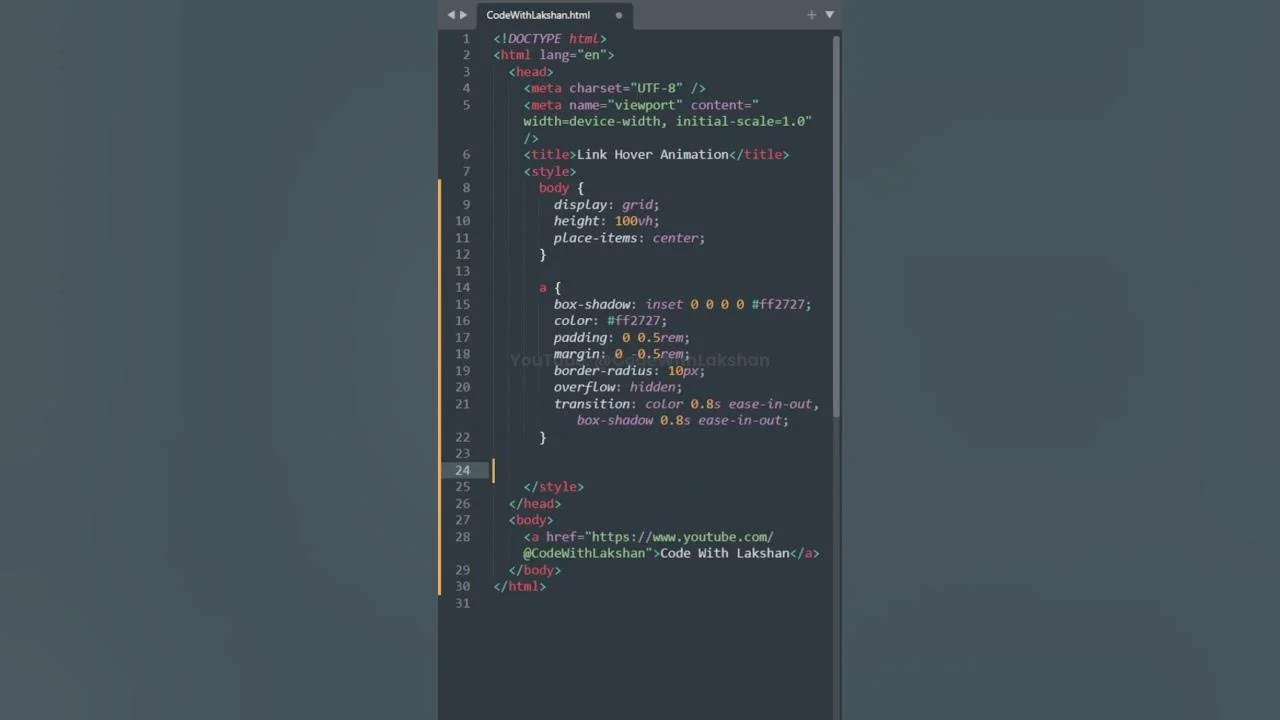Click the vertical scrollbar thumb
Viewport: 1280px width, 720px height.
click(836, 225)
